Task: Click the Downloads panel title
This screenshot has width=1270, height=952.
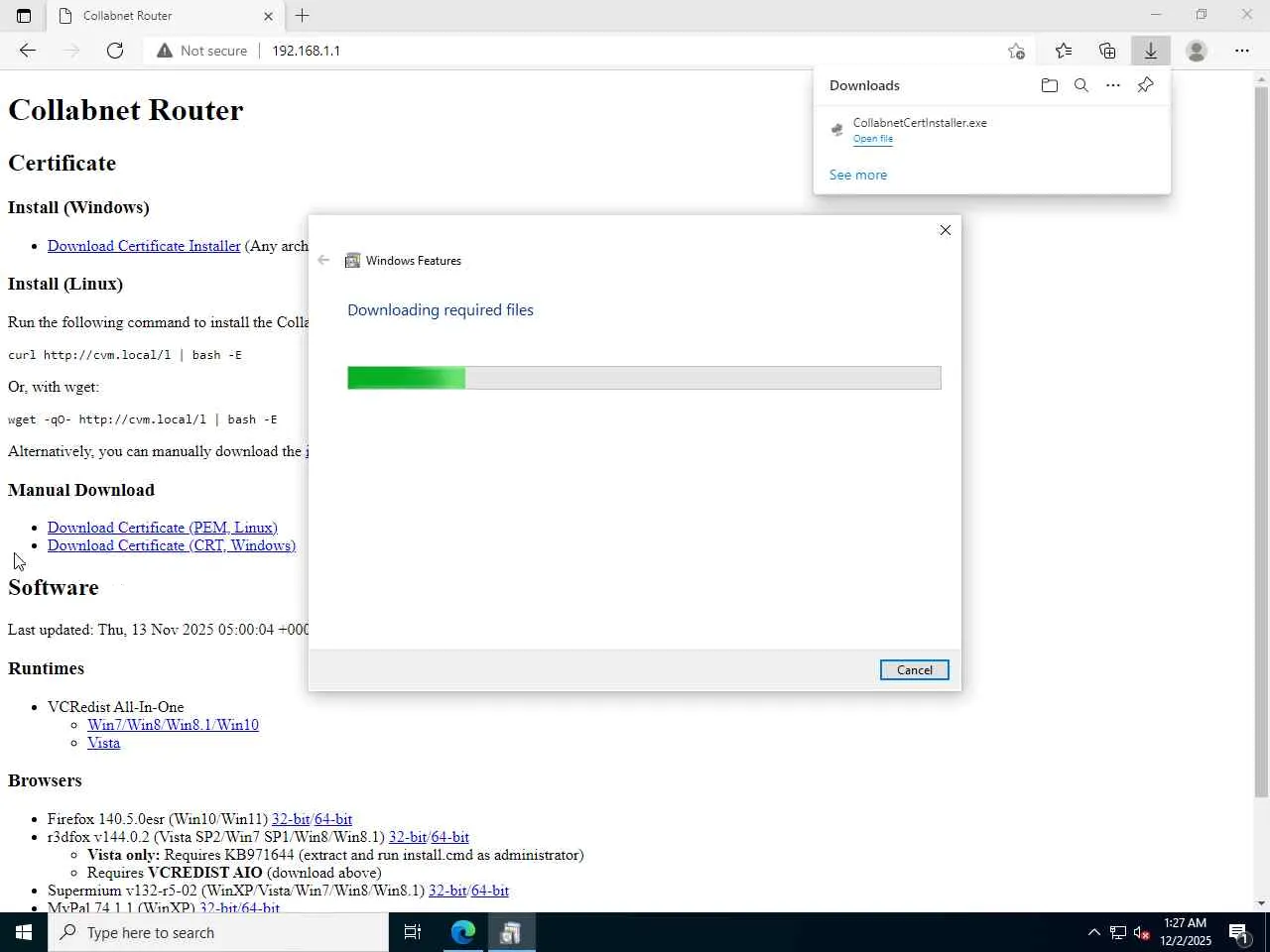Action: pos(864,85)
